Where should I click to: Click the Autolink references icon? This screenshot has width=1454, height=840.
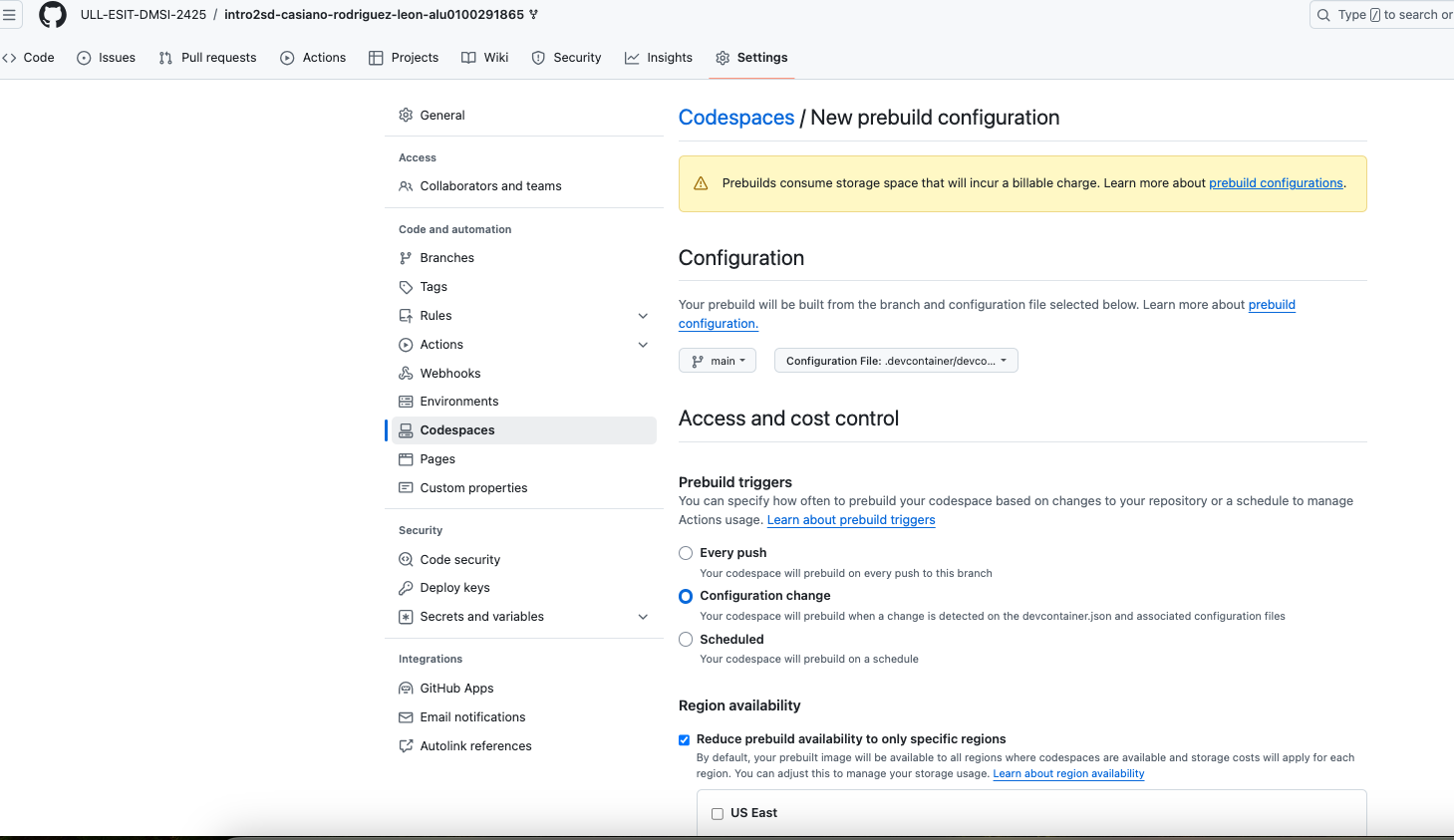pos(406,746)
